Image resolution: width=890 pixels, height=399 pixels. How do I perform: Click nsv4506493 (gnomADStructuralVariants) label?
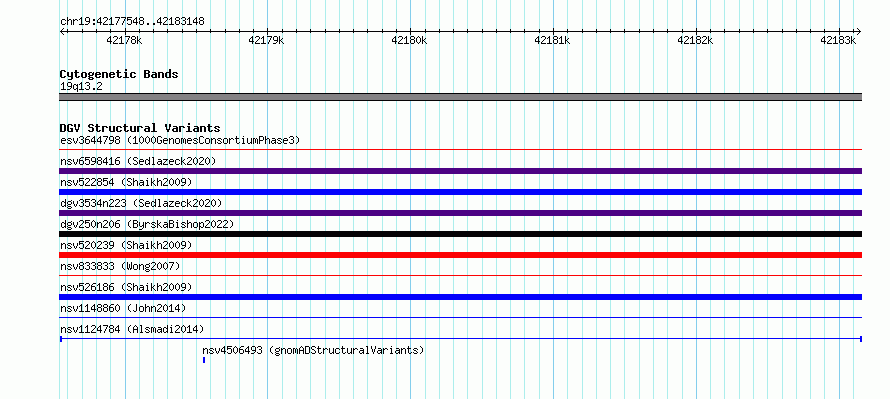(313, 350)
